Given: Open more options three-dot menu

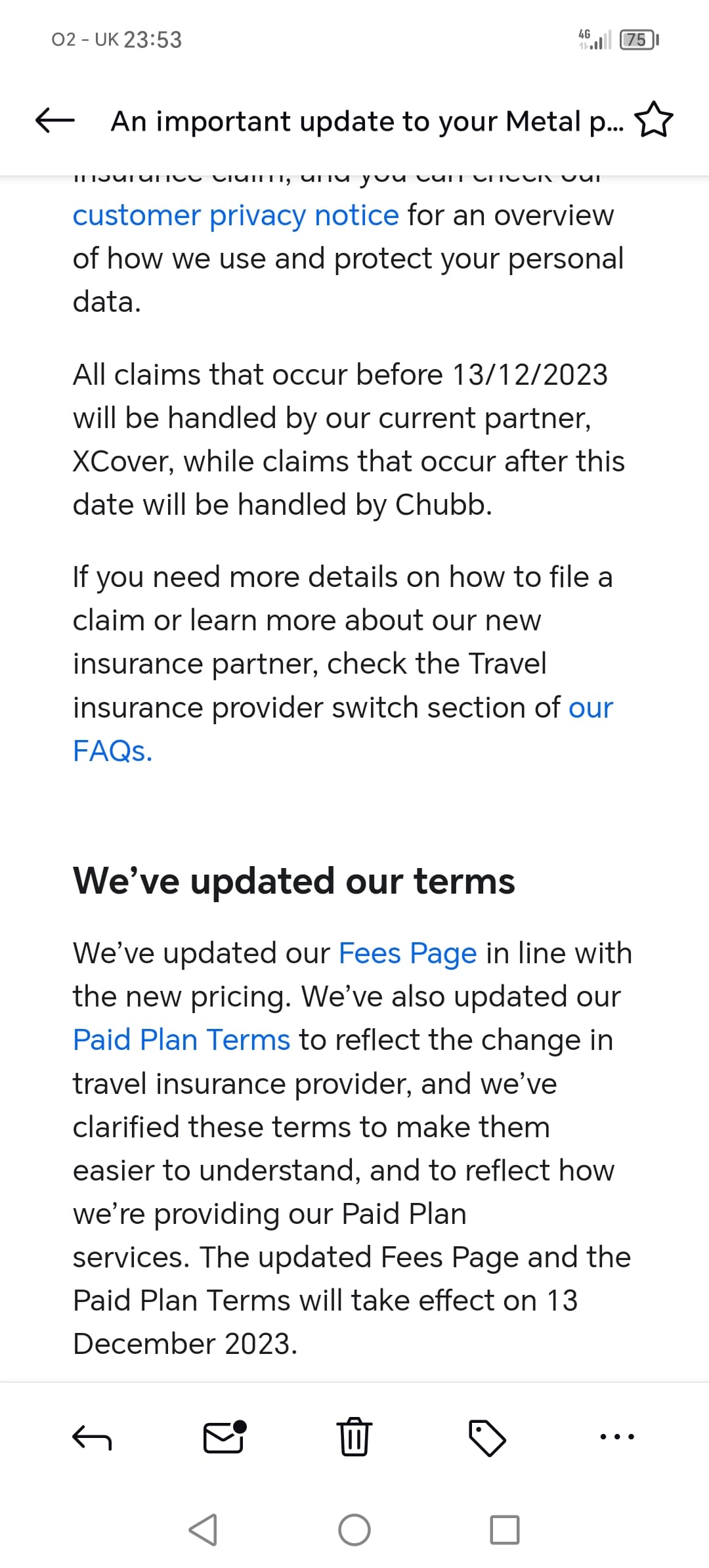Looking at the screenshot, I should tap(617, 1437).
